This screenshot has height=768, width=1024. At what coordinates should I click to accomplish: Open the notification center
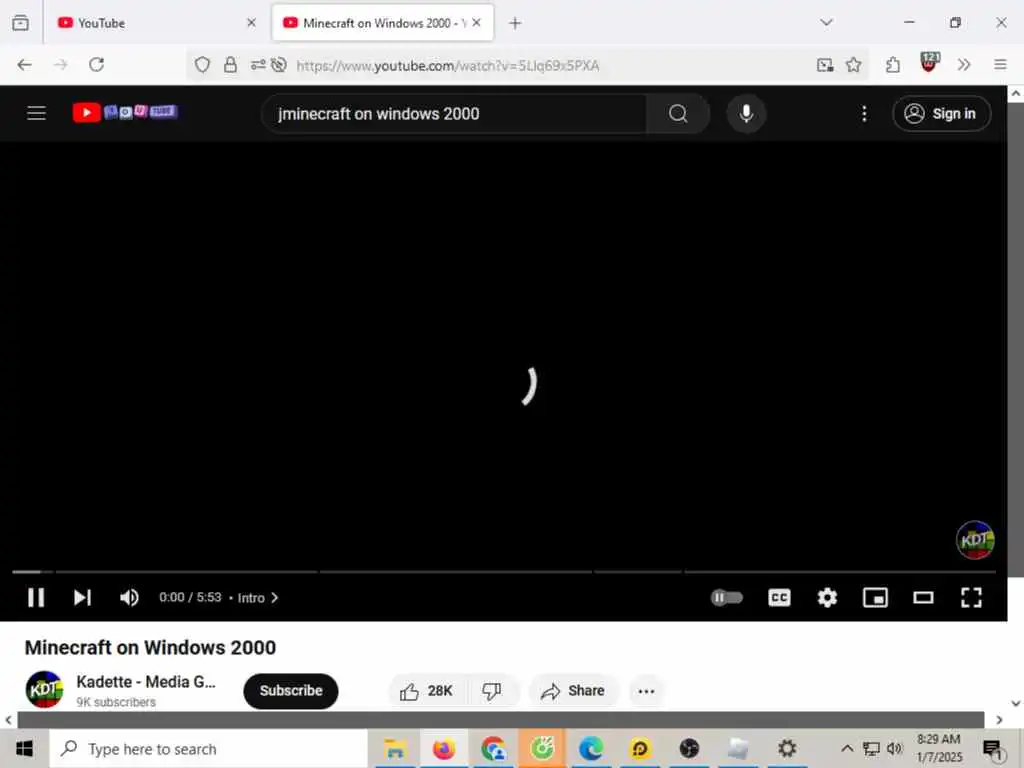(x=993, y=750)
